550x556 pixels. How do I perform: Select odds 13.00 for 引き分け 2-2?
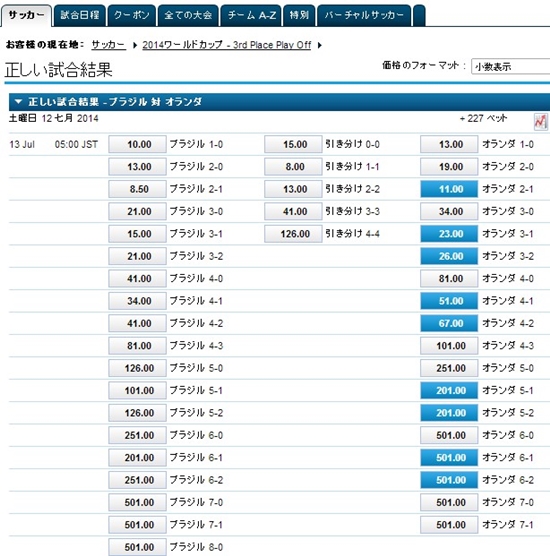[293, 189]
